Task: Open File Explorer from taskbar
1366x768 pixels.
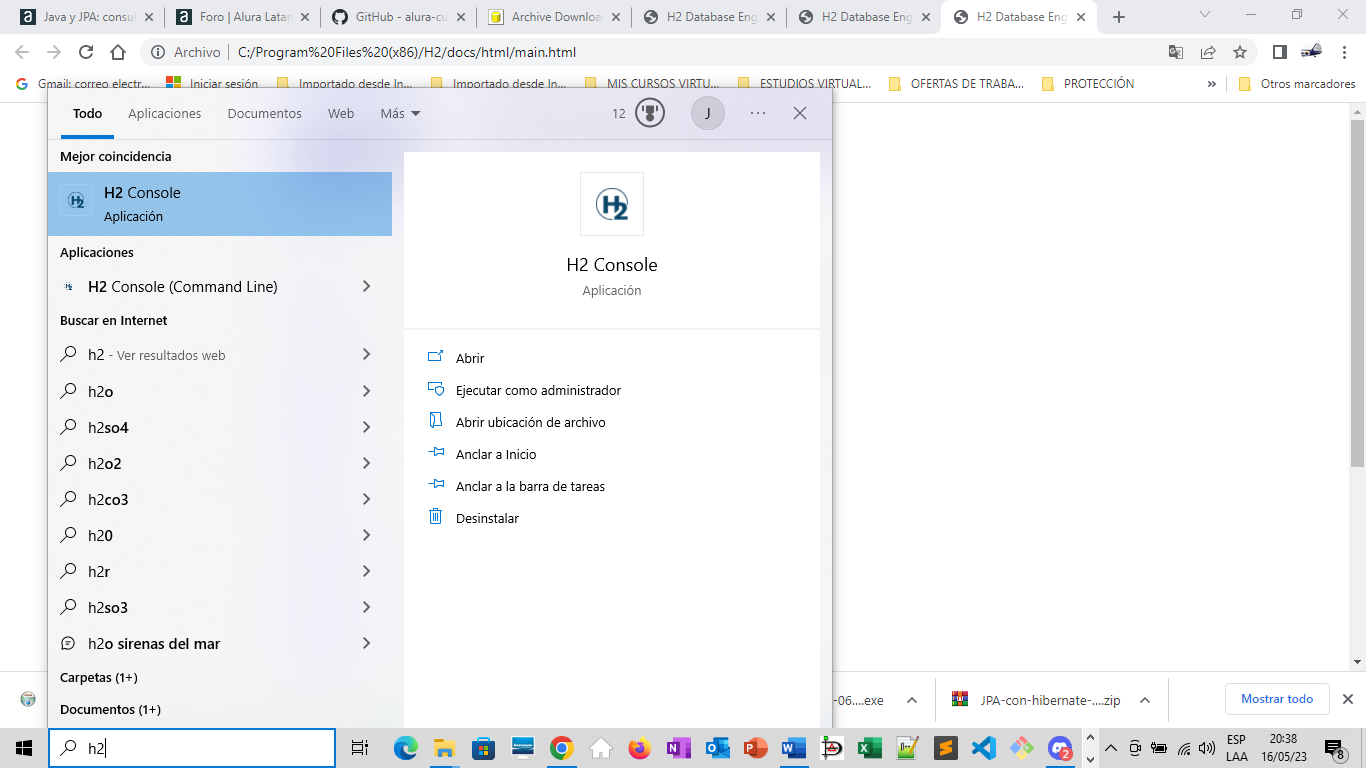Action: click(x=444, y=748)
